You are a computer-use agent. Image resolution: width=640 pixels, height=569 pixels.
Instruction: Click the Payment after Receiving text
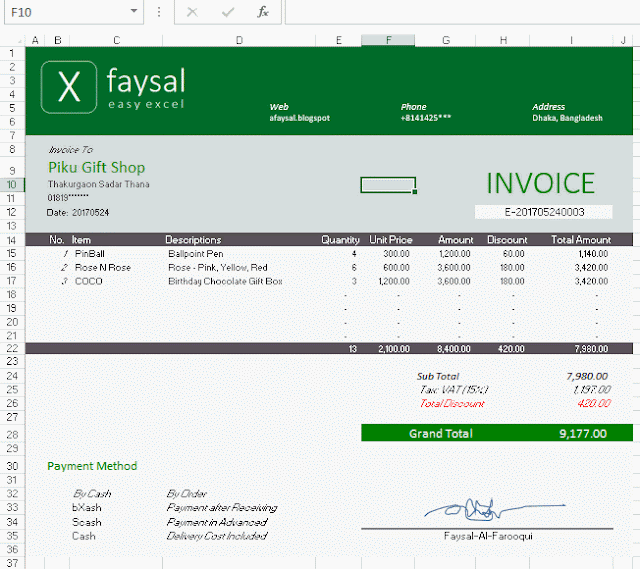coord(222,508)
